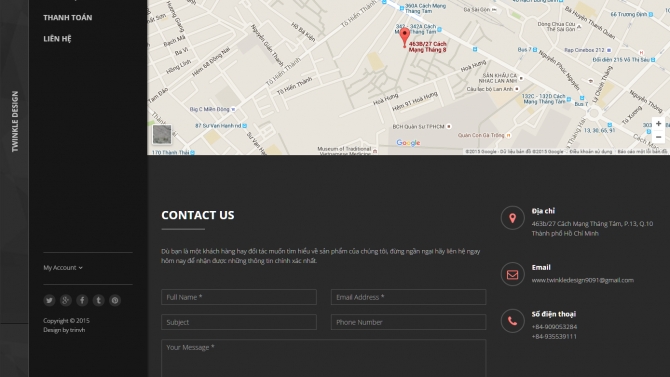Image resolution: width=670 pixels, height=377 pixels.
Task: Click the TWINKLE DESIGN vertical label
Action: [x=15, y=121]
